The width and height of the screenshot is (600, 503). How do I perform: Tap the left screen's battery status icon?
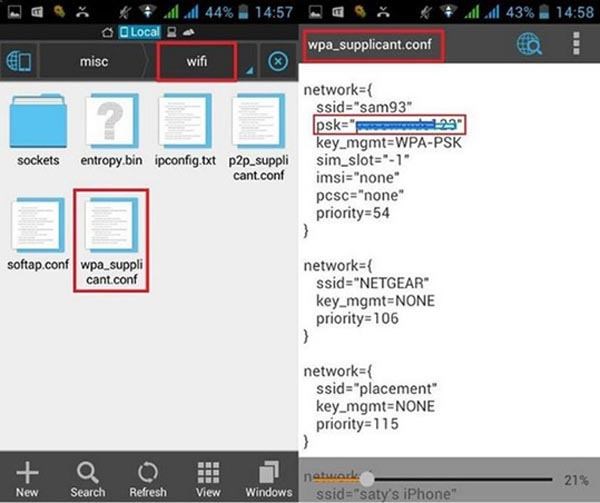243,12
